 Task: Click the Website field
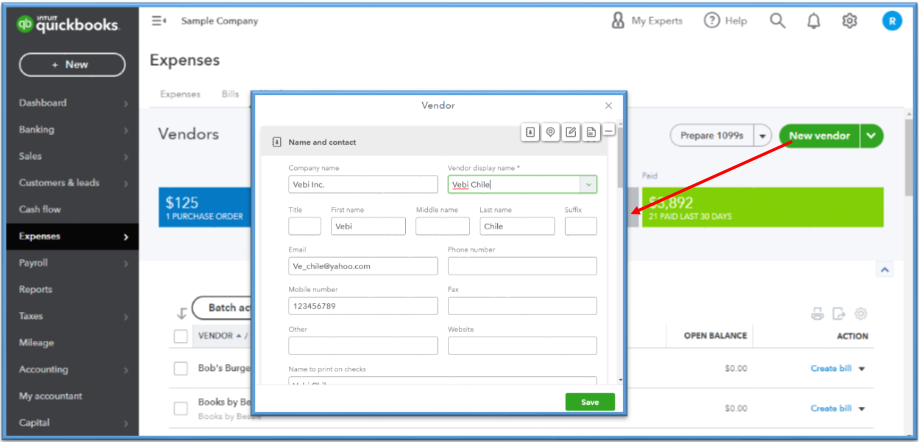coord(522,345)
